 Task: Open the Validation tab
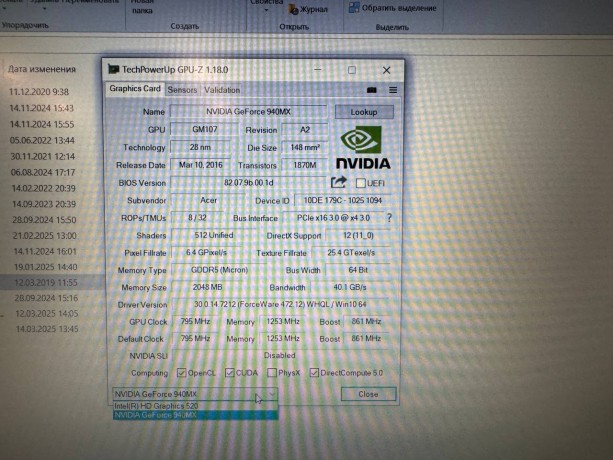coord(222,90)
